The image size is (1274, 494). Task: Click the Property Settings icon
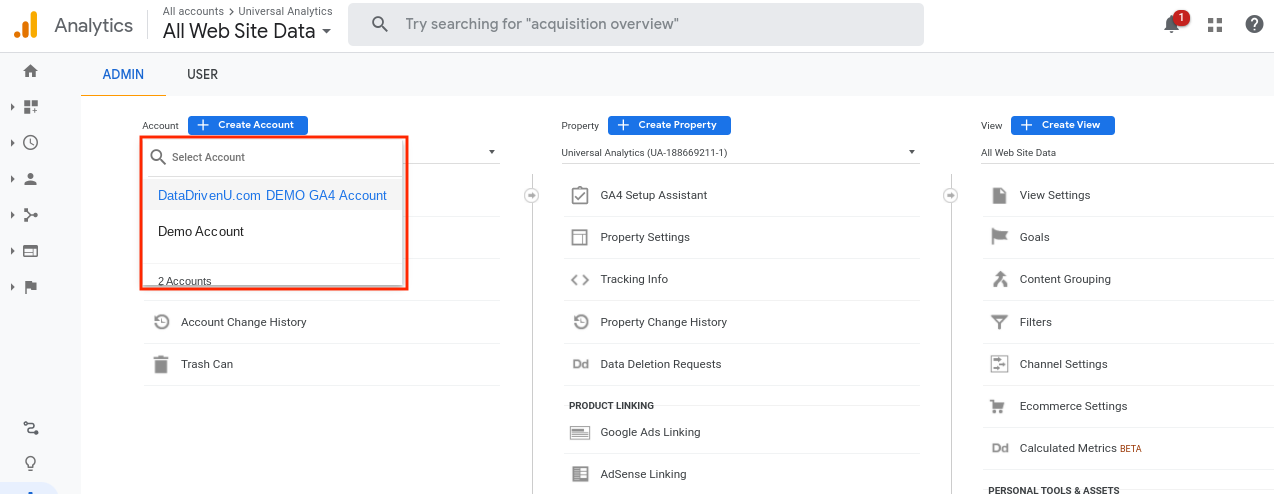pyautogui.click(x=580, y=237)
